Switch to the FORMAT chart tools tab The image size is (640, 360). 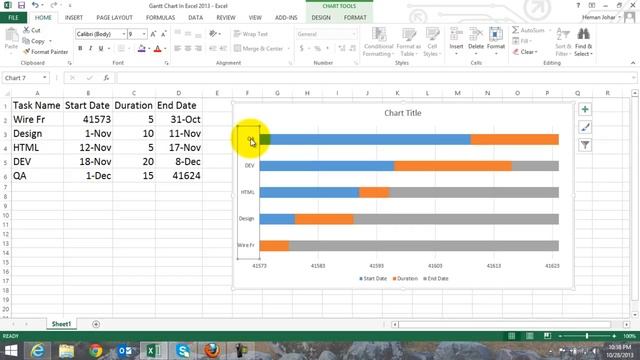coord(355,18)
